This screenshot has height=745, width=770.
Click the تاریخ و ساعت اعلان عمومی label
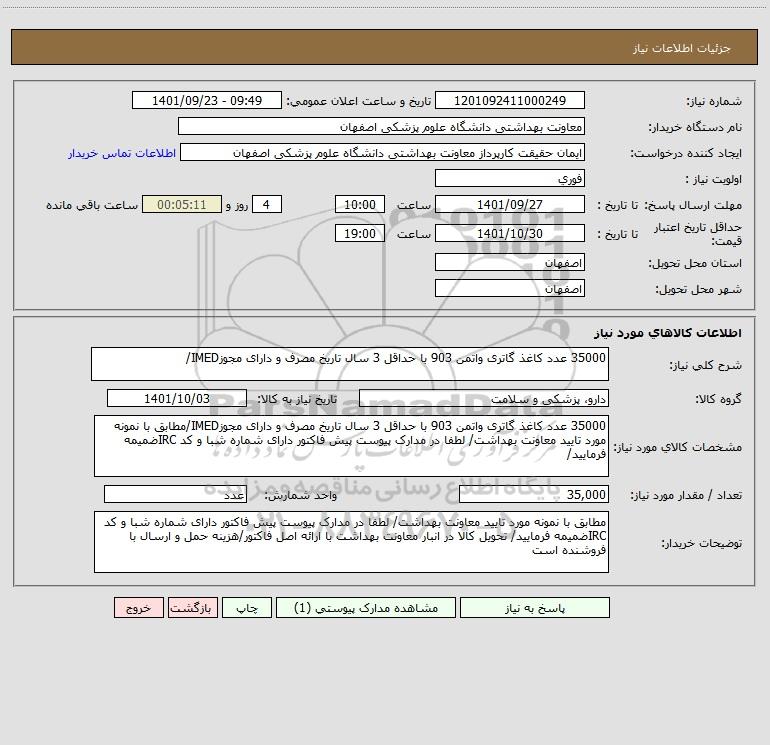tap(359, 101)
